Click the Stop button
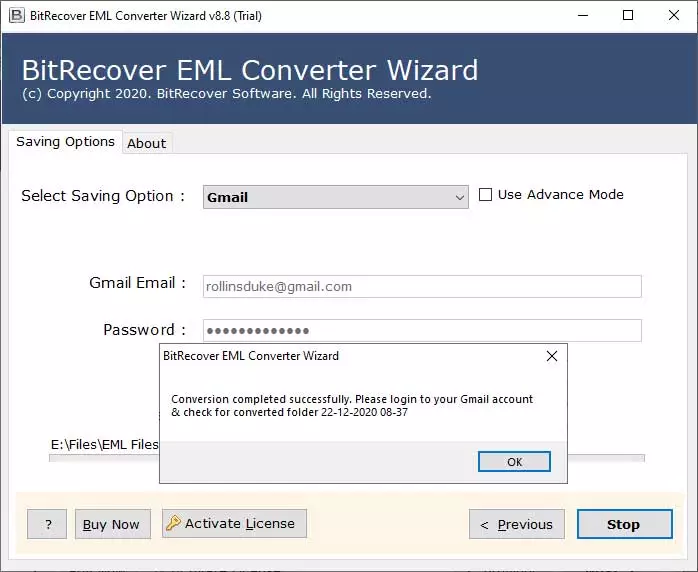The width and height of the screenshot is (698, 572). click(x=625, y=524)
